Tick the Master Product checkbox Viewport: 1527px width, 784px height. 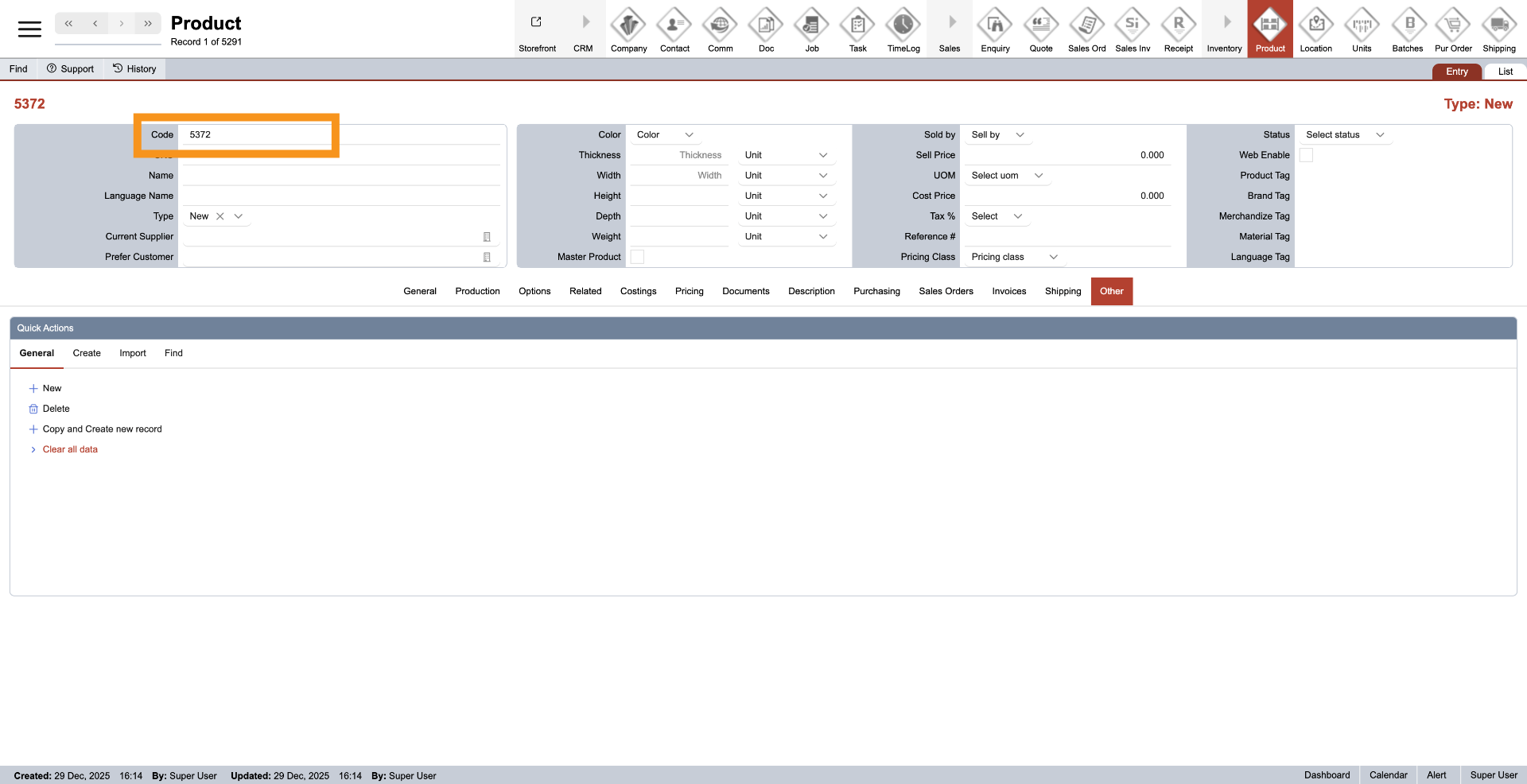637,257
